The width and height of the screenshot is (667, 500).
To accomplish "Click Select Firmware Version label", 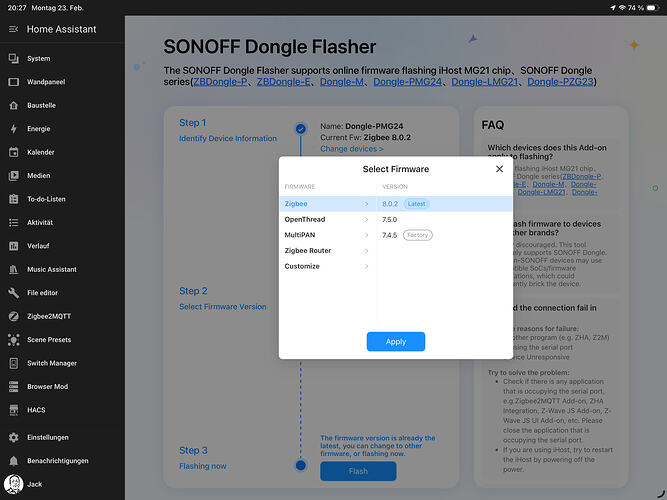I will coord(222,307).
